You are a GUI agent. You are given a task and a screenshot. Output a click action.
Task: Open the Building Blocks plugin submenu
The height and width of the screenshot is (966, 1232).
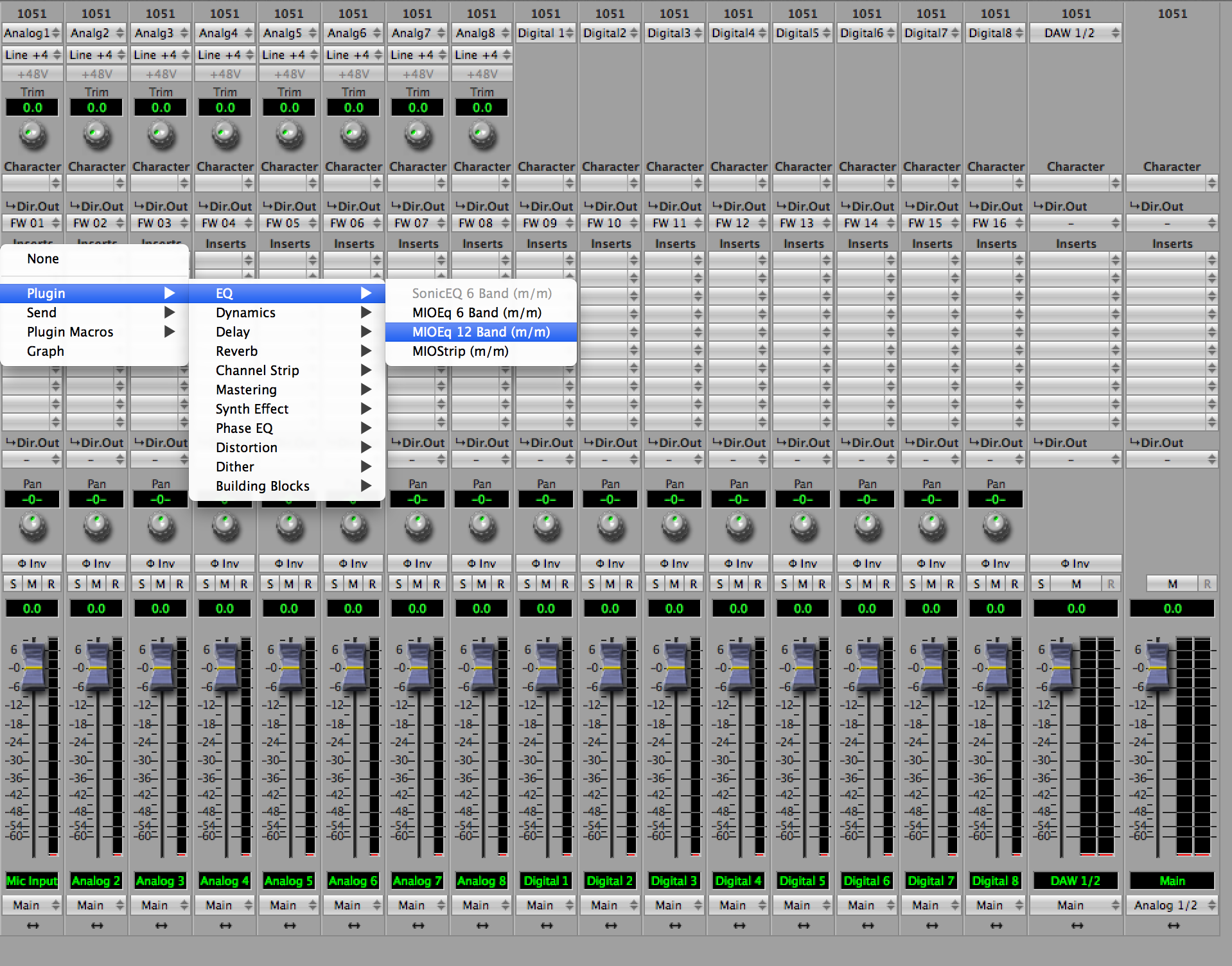(x=287, y=486)
